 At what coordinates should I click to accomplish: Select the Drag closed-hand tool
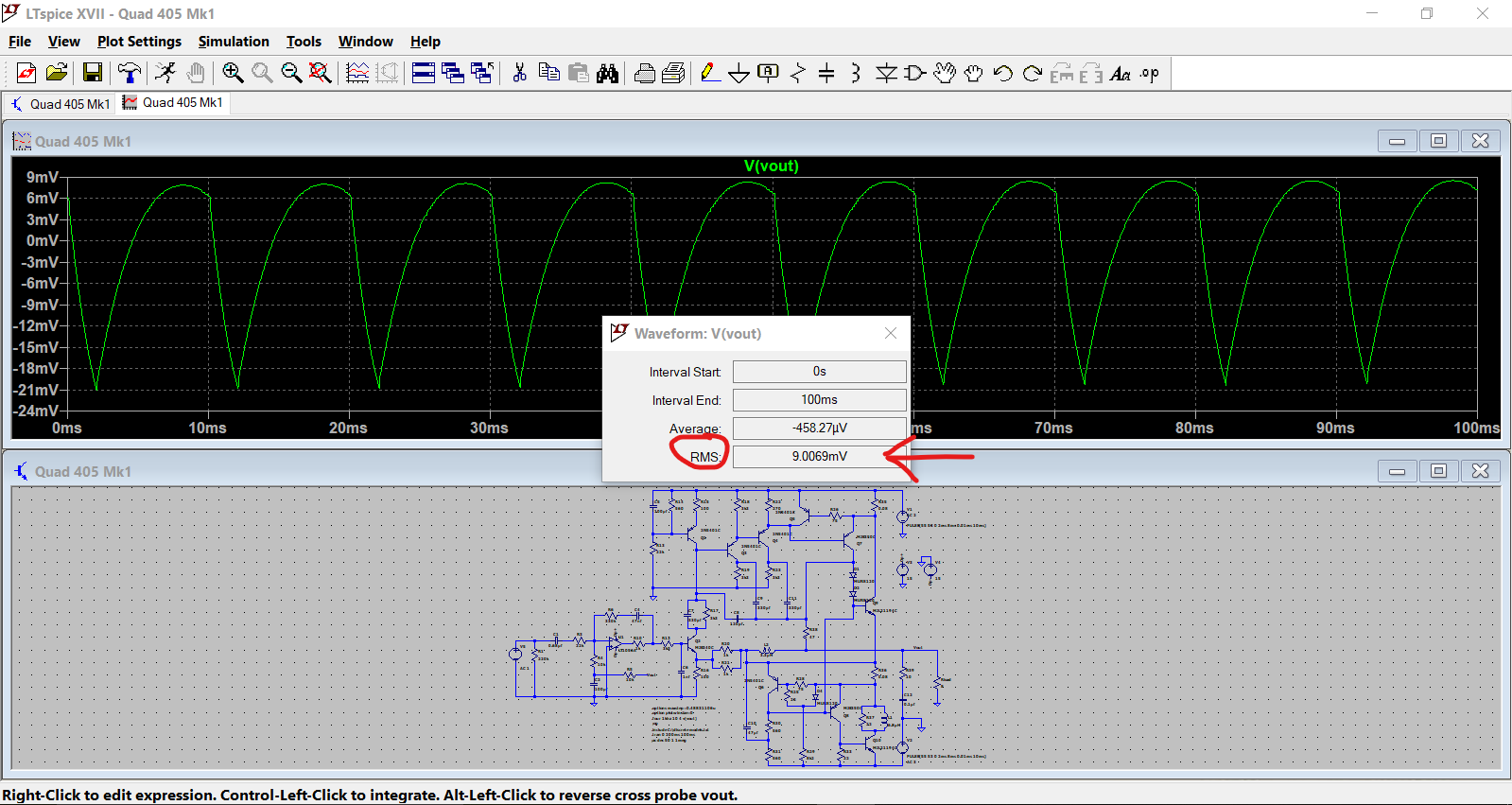[974, 73]
